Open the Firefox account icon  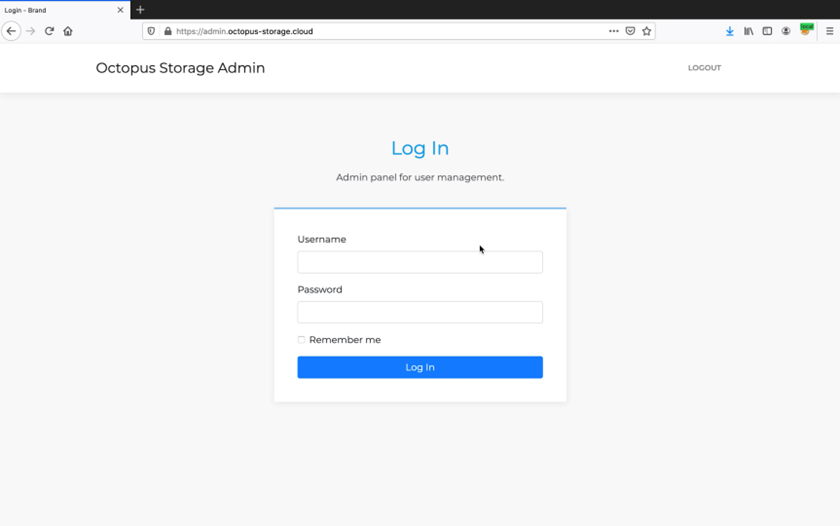click(786, 31)
